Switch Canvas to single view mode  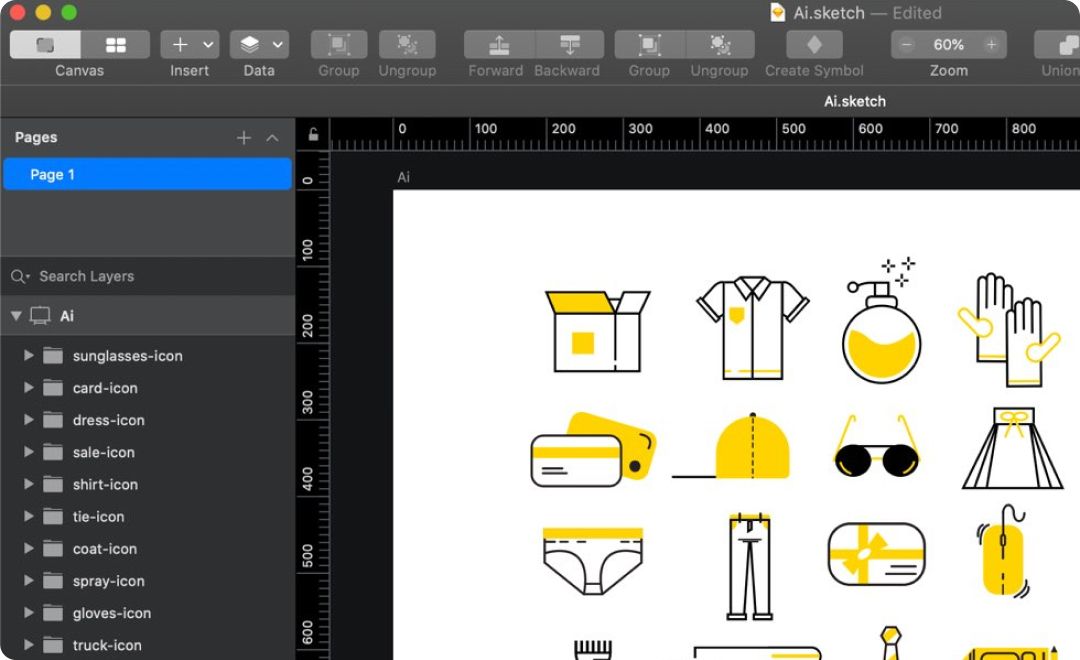coord(45,45)
